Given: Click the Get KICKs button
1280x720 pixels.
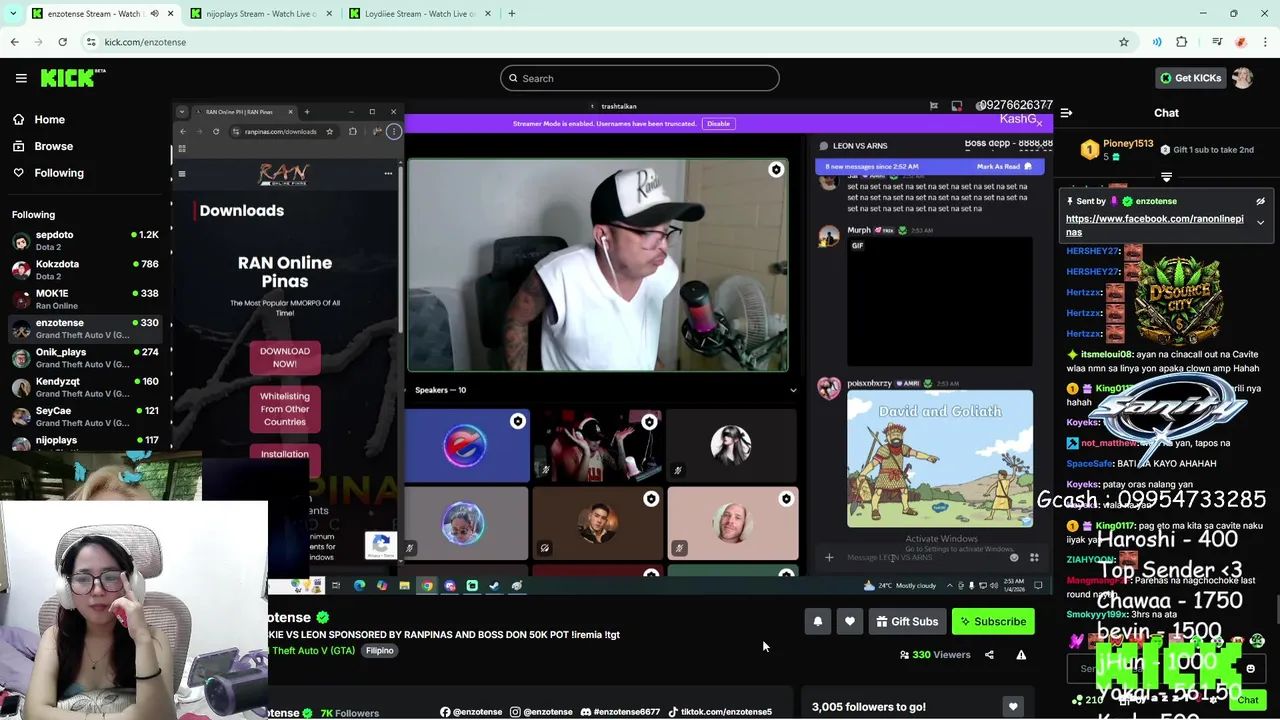Looking at the screenshot, I should [1190, 78].
